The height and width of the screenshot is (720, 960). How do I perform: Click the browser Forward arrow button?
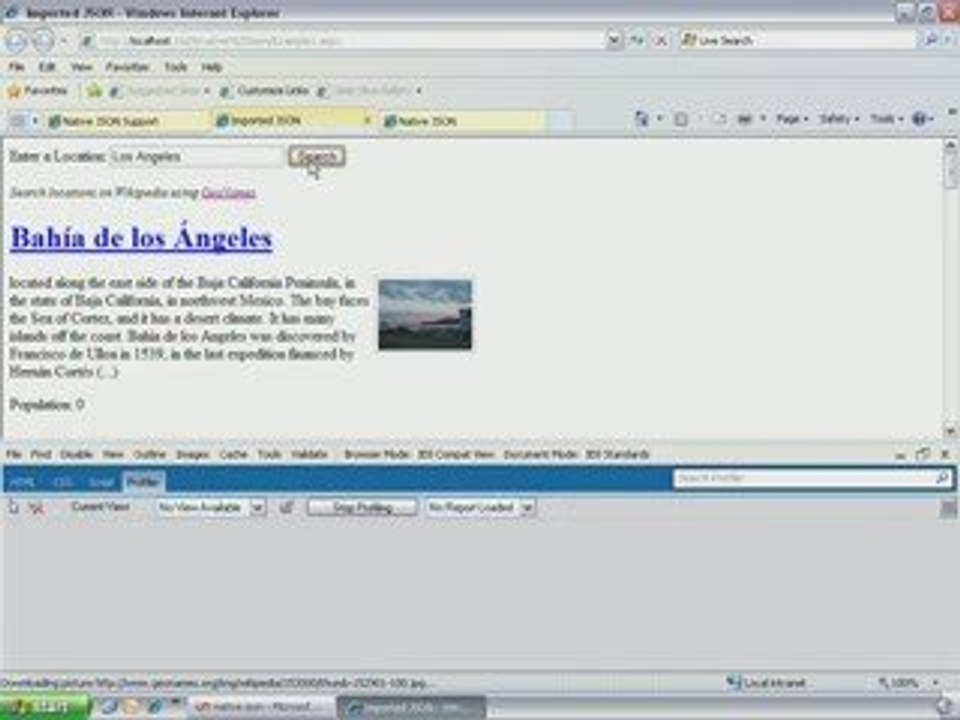[x=43, y=41]
